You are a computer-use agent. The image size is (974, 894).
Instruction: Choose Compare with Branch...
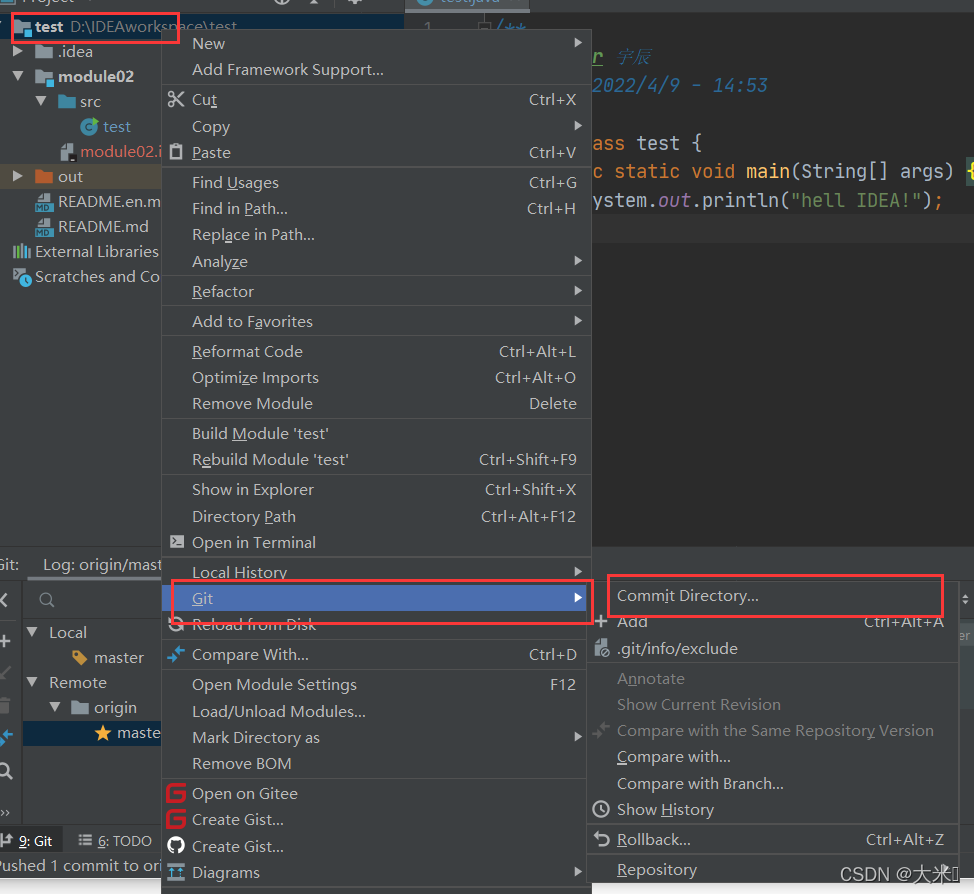coord(773,783)
